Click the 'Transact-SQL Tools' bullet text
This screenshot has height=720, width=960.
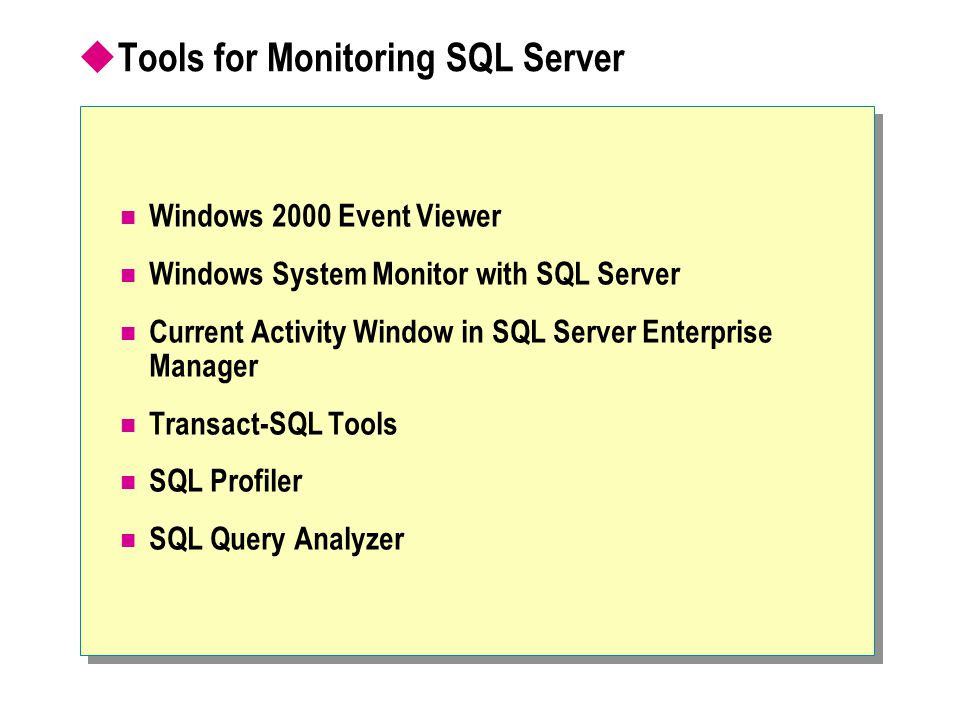273,424
